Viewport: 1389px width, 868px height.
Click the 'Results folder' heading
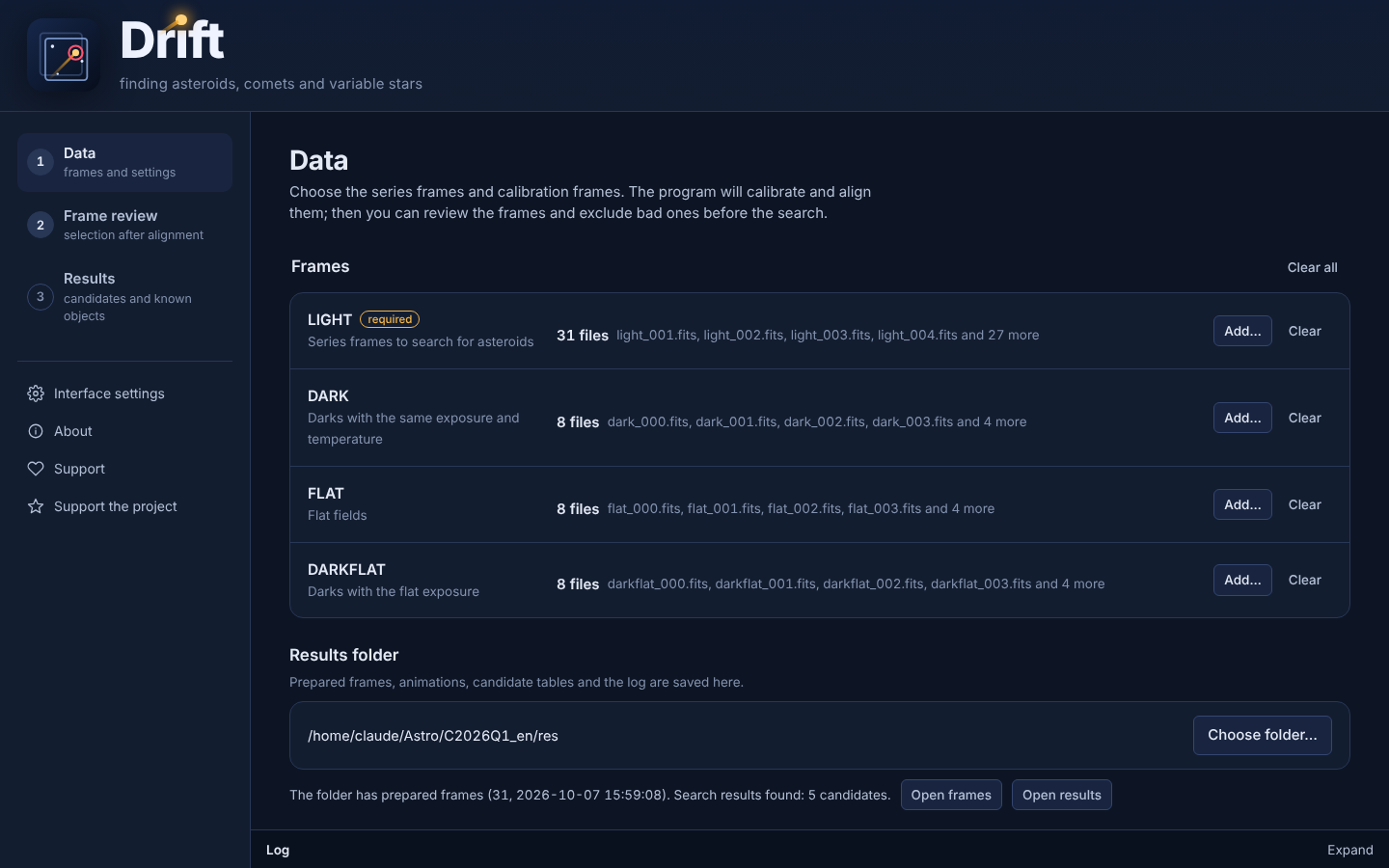point(344,655)
